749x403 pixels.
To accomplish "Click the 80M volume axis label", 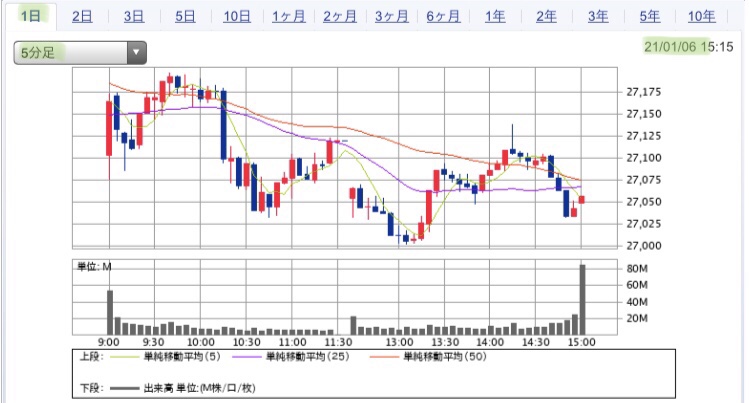I will 637,269.
